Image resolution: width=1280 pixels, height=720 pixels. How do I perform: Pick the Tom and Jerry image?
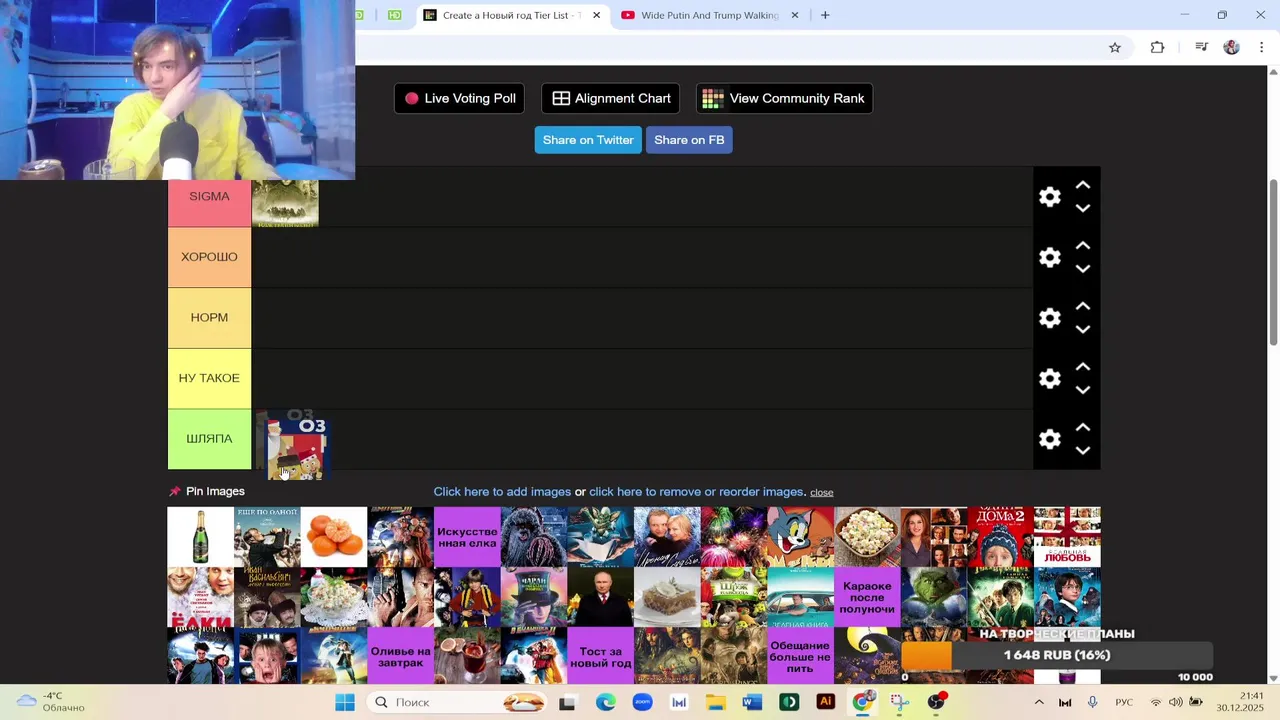pos(800,537)
